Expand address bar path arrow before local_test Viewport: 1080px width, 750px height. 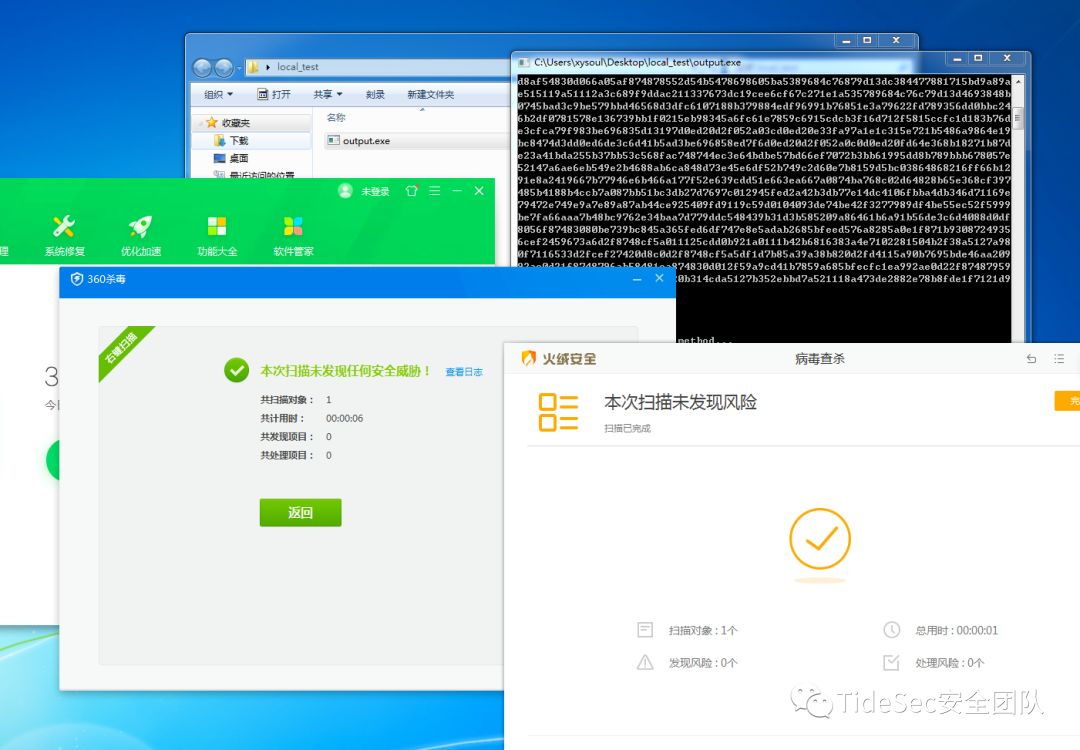tap(268, 67)
